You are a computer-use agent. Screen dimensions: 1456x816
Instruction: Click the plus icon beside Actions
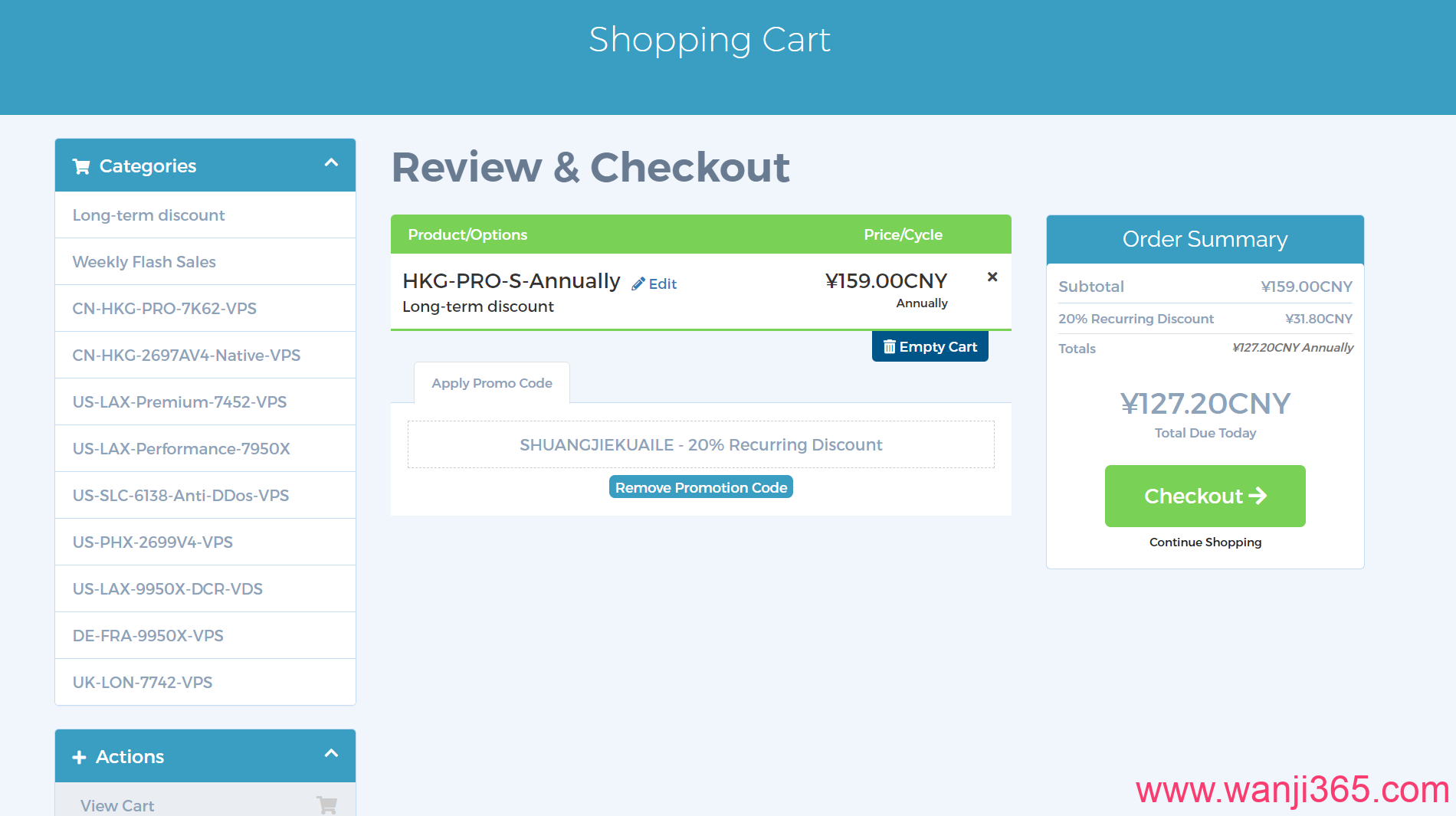pyautogui.click(x=79, y=757)
